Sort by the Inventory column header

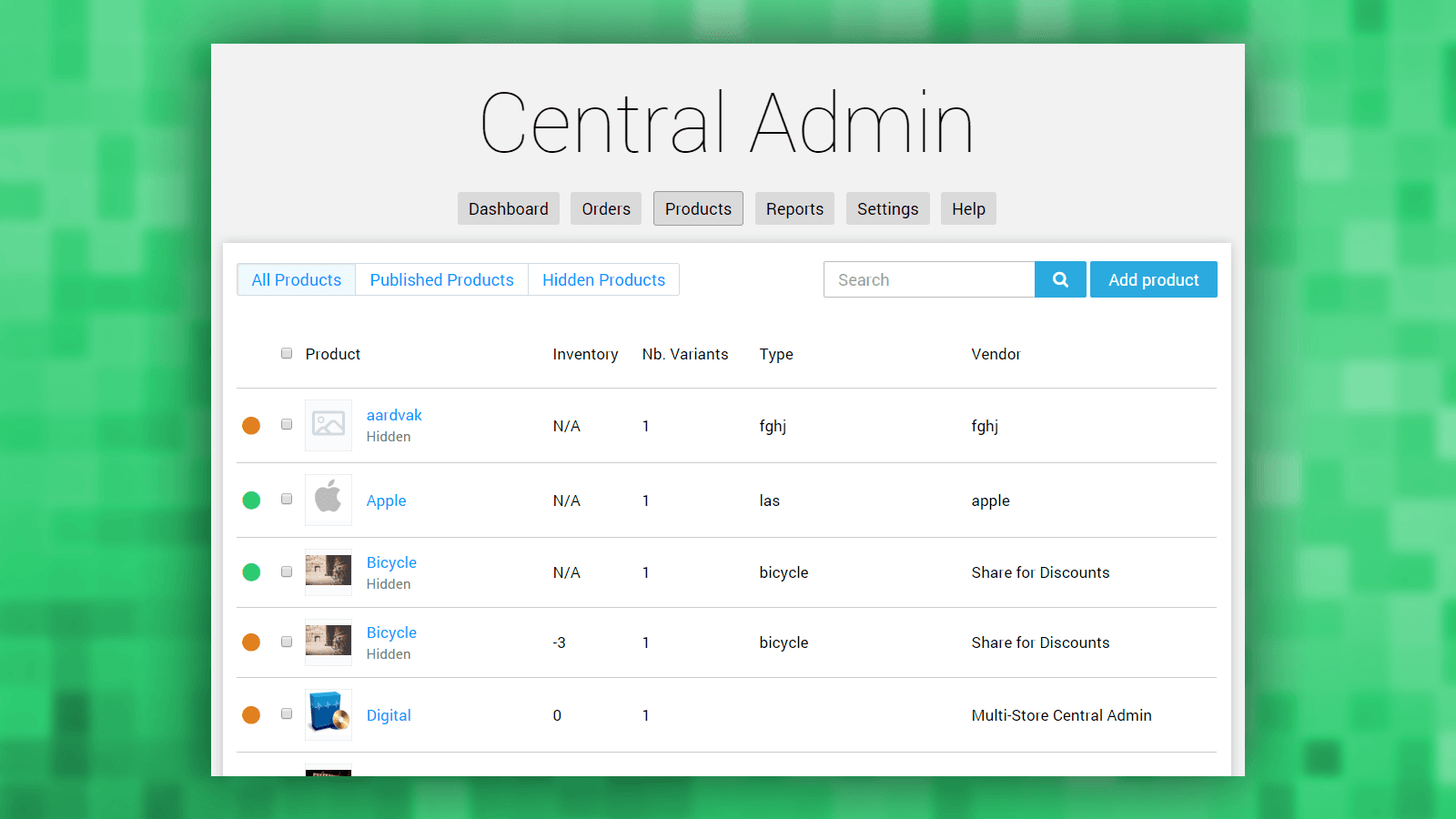point(585,354)
